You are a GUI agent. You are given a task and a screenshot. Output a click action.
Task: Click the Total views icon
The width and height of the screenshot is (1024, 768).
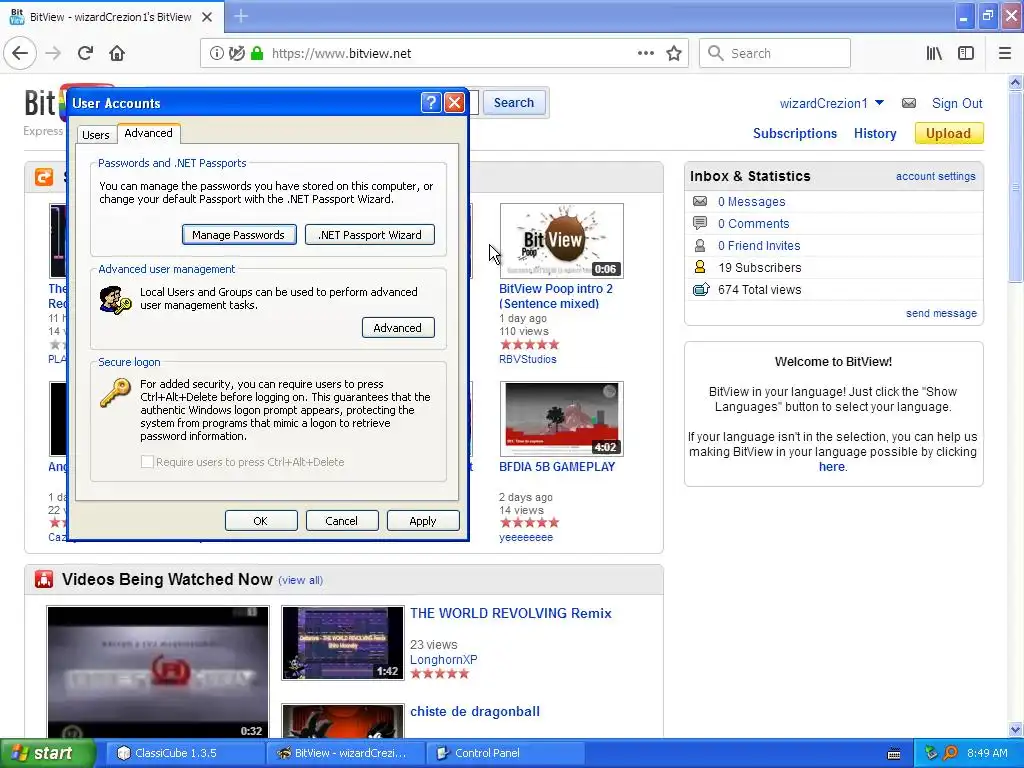pyautogui.click(x=701, y=289)
